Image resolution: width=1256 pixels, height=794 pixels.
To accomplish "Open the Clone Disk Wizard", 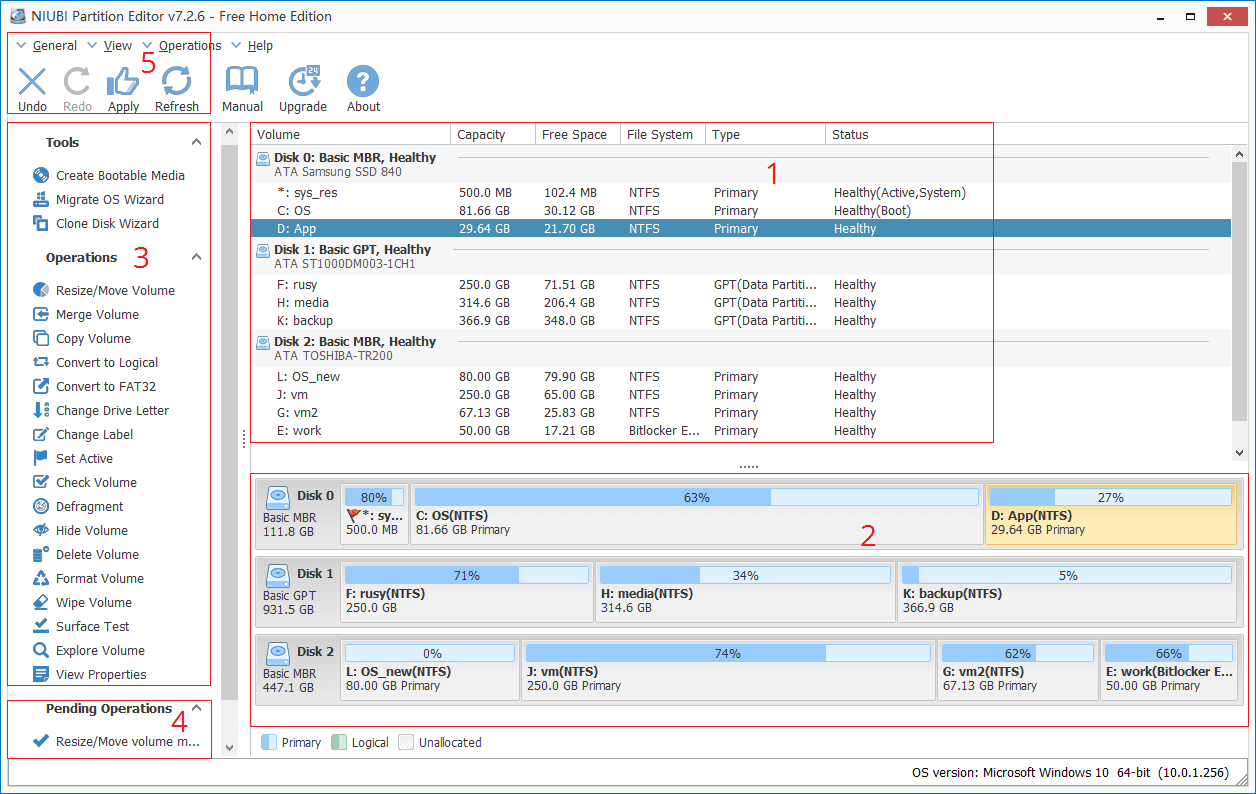I will pos(107,223).
